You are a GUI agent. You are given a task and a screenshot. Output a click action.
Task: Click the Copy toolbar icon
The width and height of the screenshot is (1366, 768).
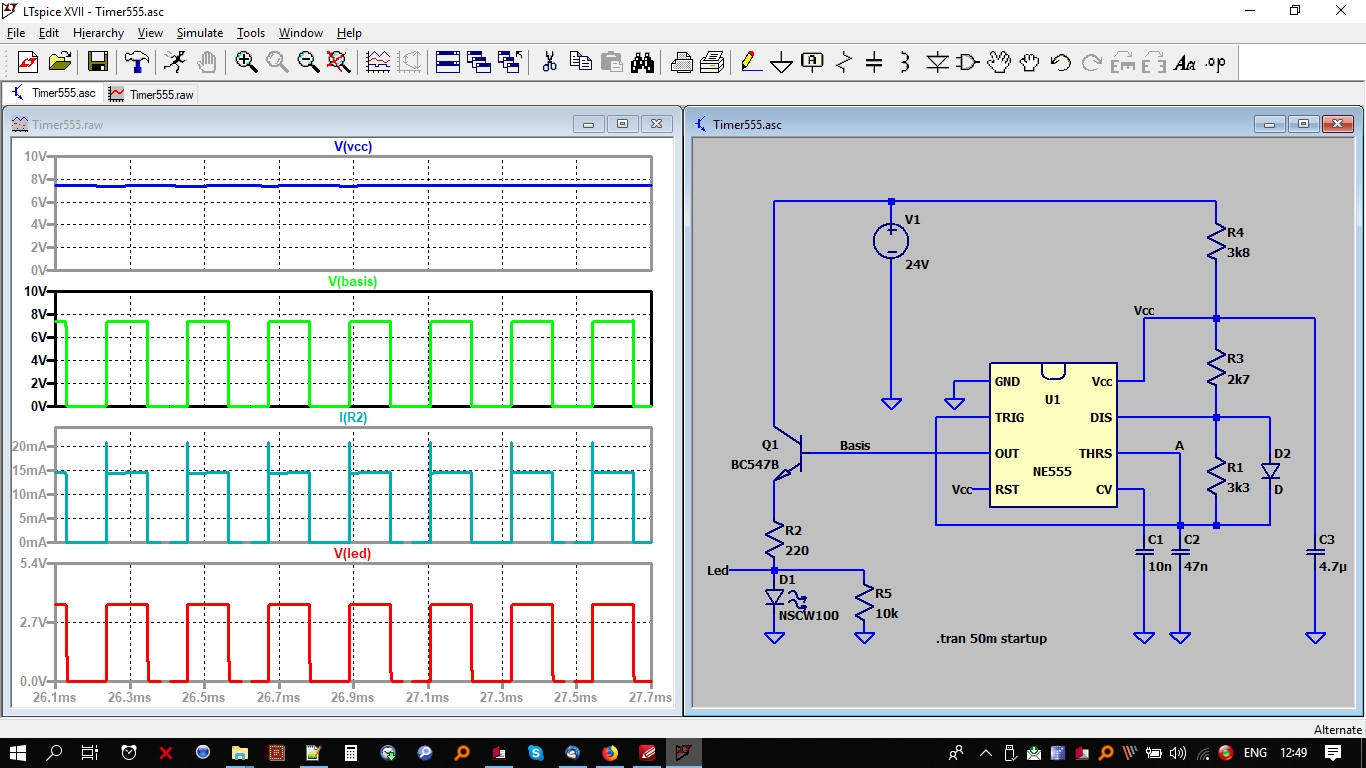[580, 62]
